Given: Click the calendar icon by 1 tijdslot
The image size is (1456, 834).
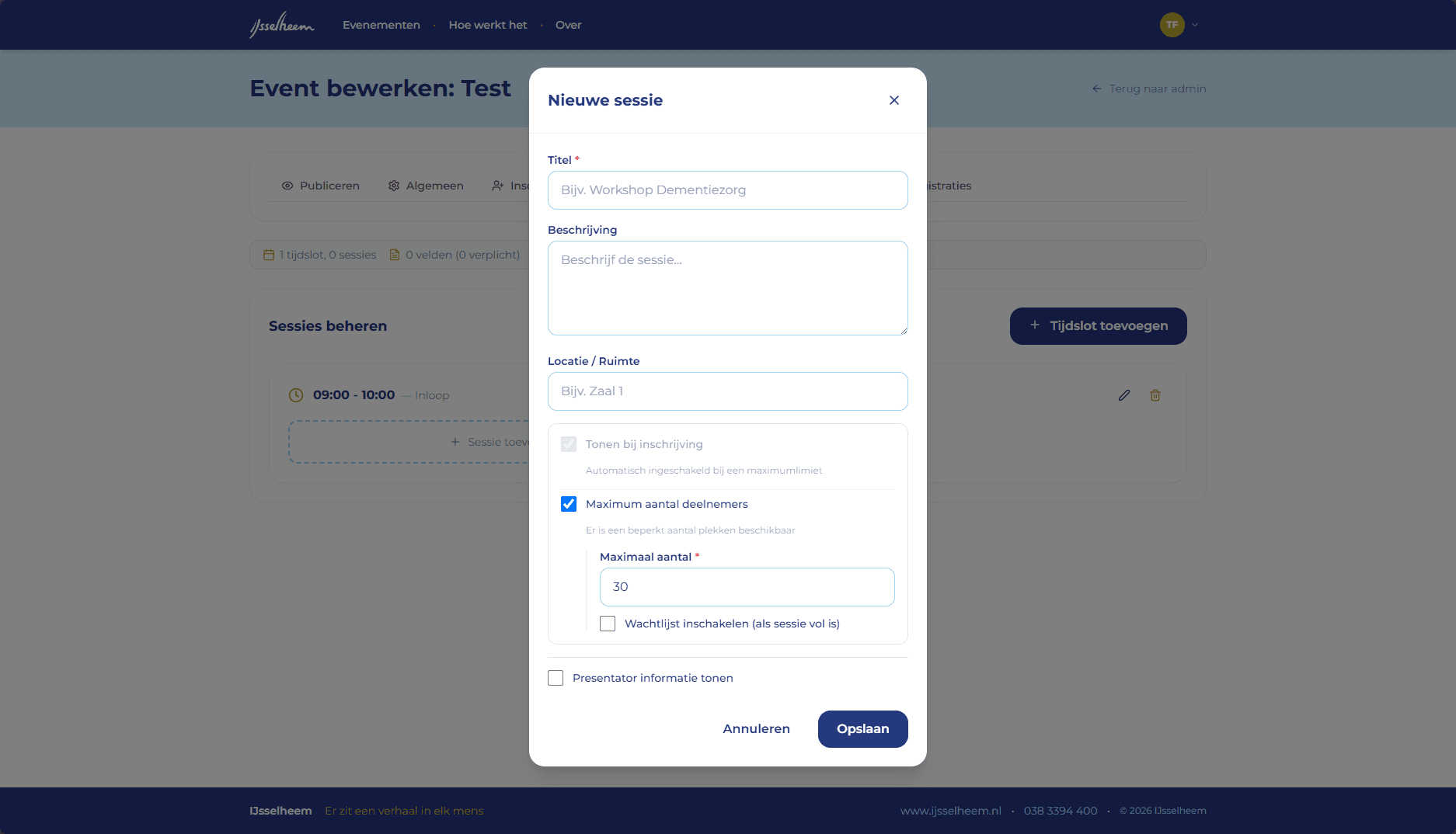Looking at the screenshot, I should 269,255.
